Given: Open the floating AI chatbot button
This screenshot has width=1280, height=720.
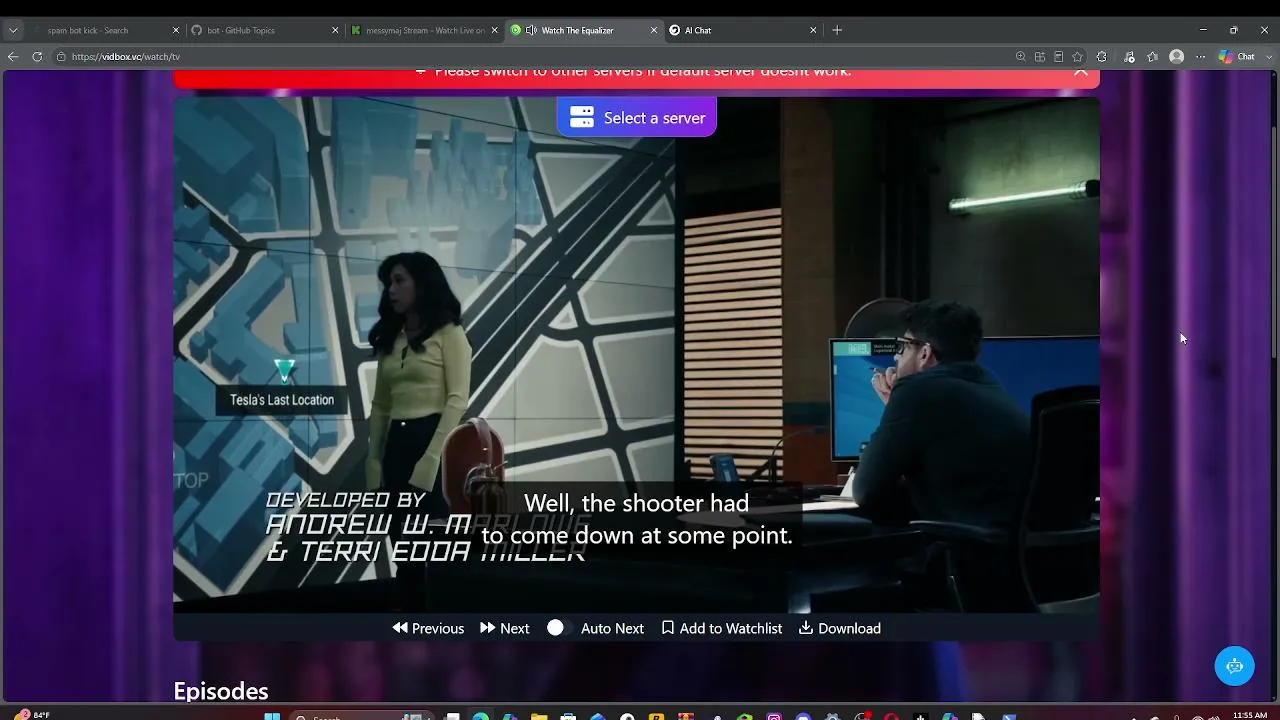Looking at the screenshot, I should click(x=1234, y=666).
